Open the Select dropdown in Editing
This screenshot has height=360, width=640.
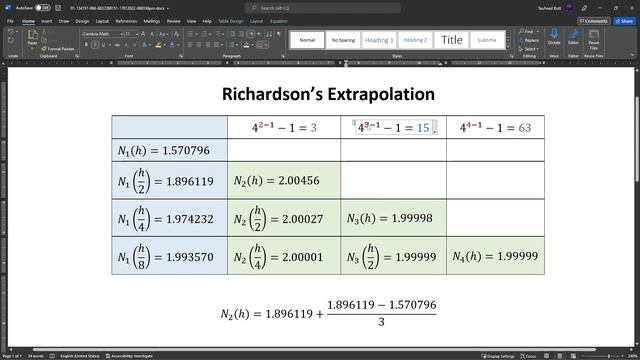pos(529,49)
